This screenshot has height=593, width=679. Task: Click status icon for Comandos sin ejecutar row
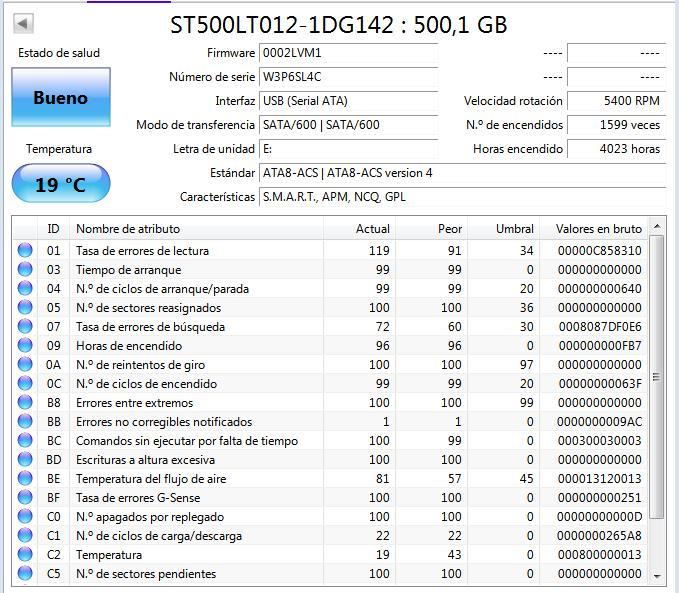click(25, 440)
